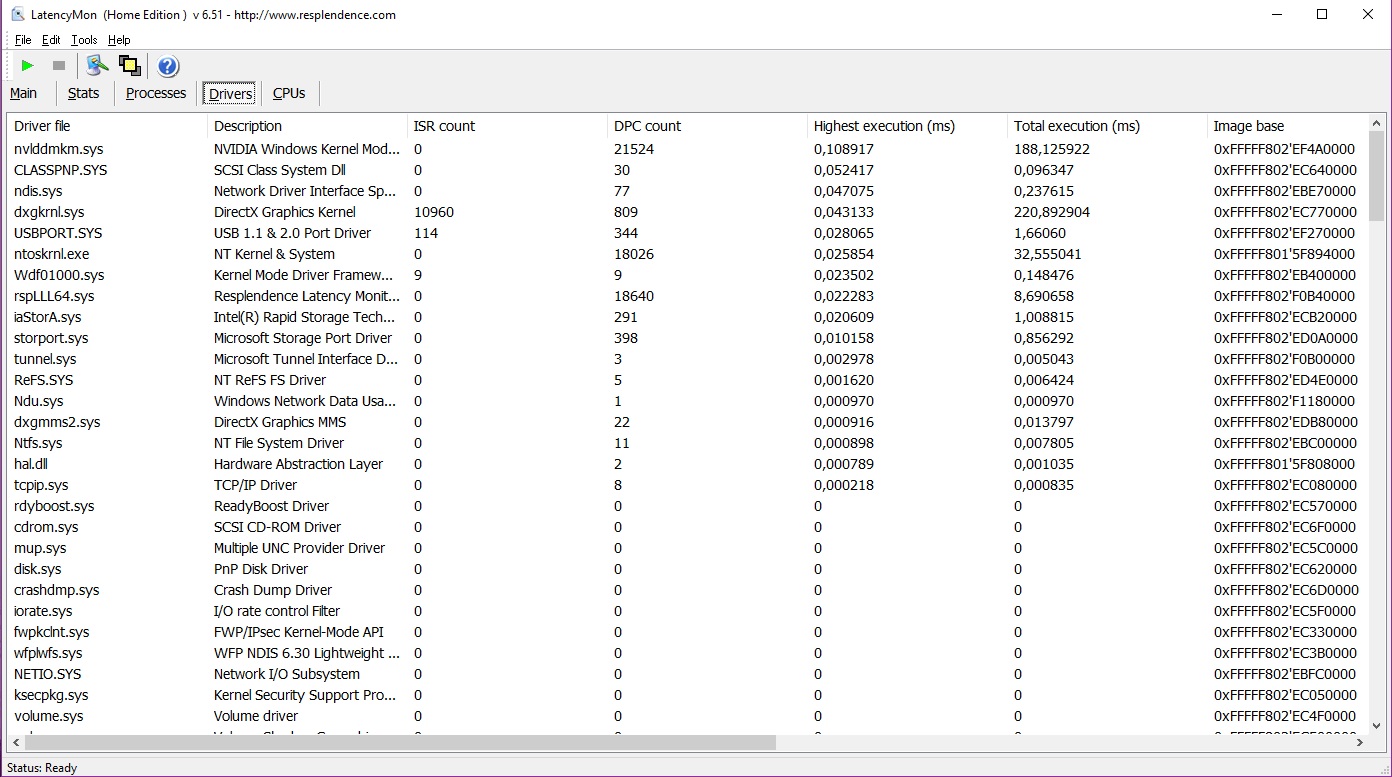The image size is (1392, 777).
Task: Click the Status: Ready status bar text
Action: point(42,768)
